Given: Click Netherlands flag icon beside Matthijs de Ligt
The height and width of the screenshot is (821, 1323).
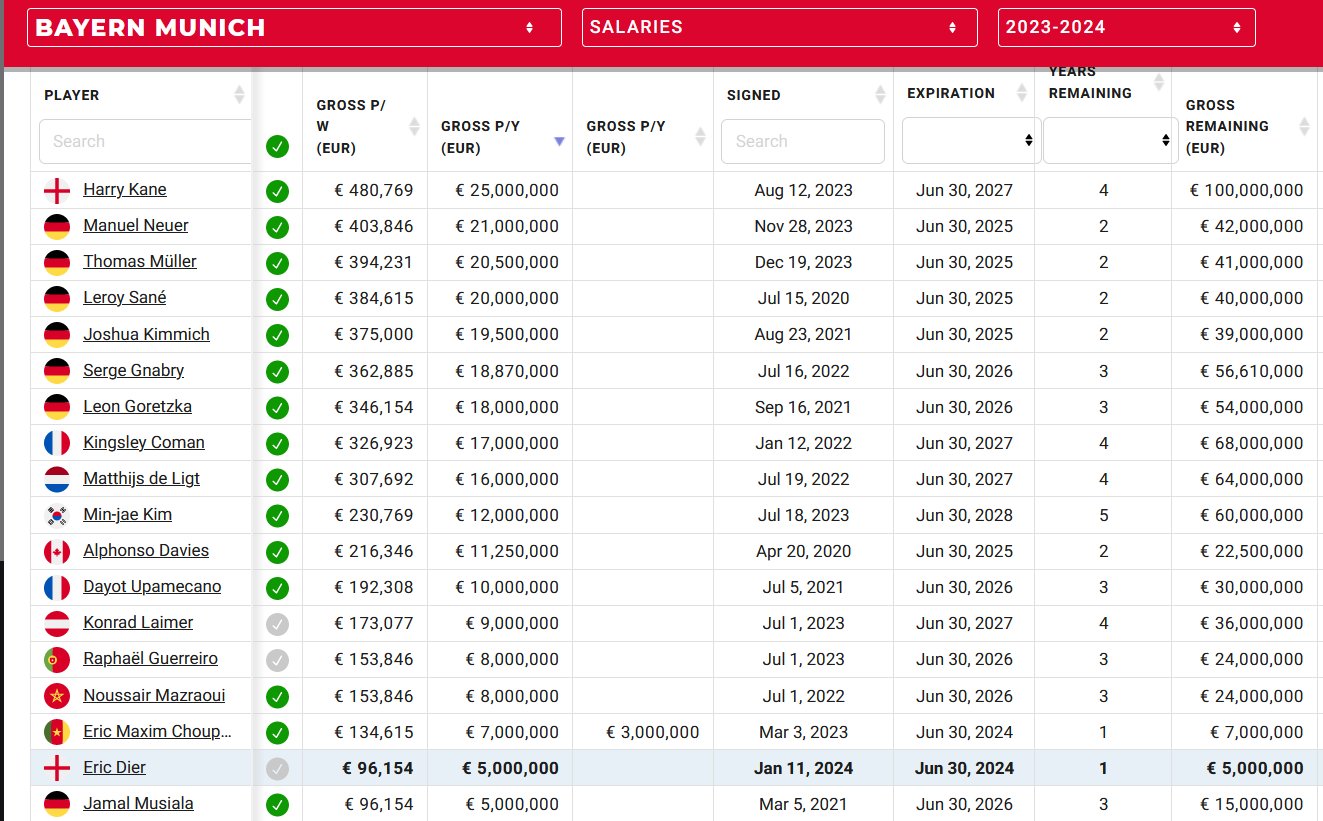Looking at the screenshot, I should pyautogui.click(x=56, y=479).
